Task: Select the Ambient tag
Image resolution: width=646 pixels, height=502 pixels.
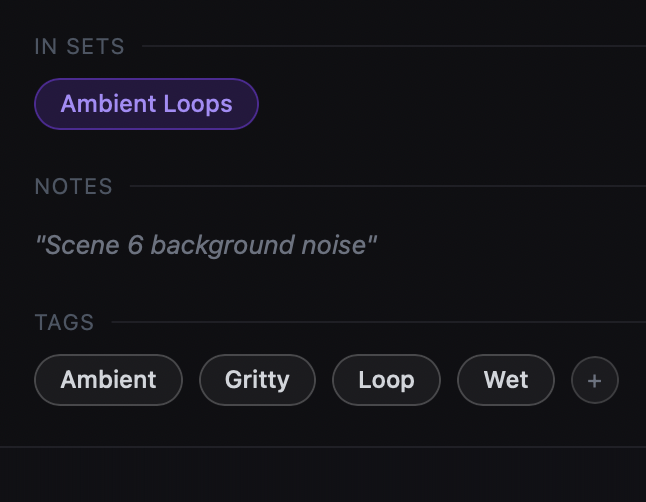Action: click(x=108, y=380)
